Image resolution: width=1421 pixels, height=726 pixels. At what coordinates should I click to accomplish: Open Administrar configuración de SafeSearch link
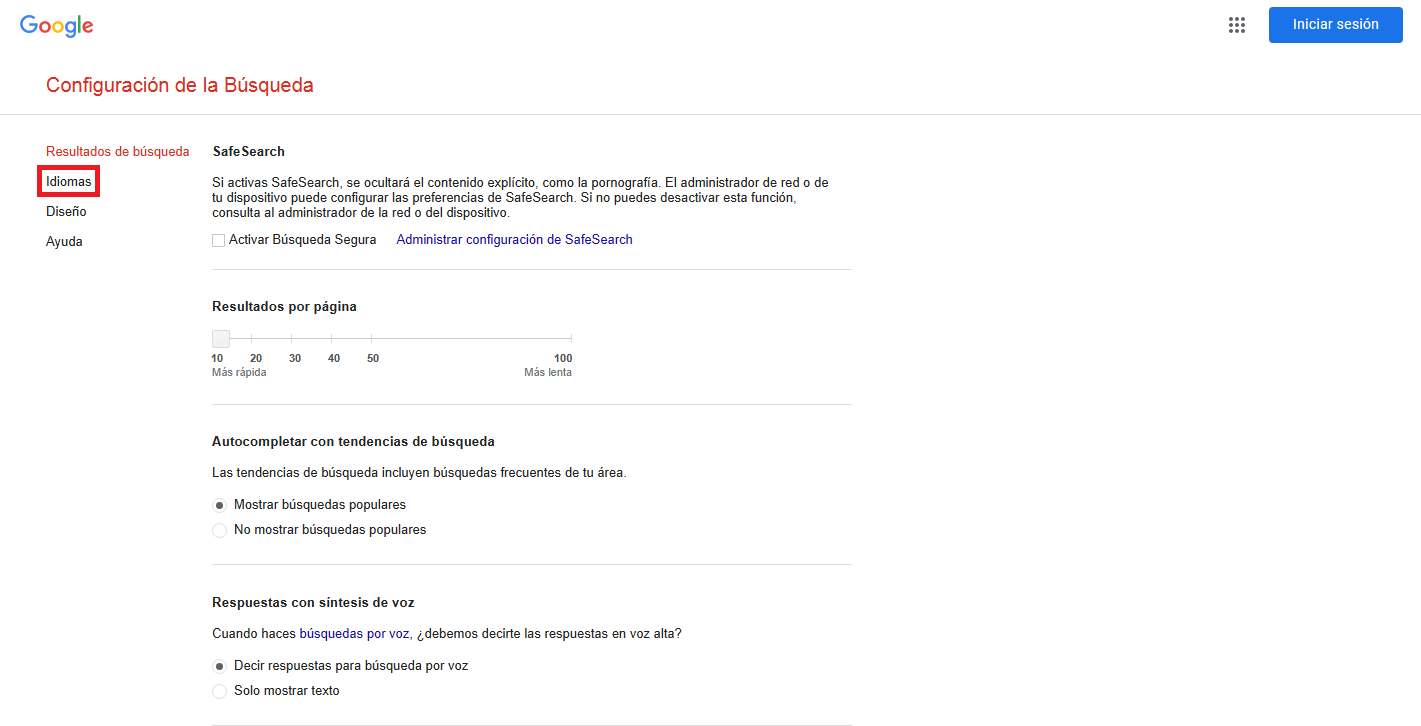pos(515,240)
